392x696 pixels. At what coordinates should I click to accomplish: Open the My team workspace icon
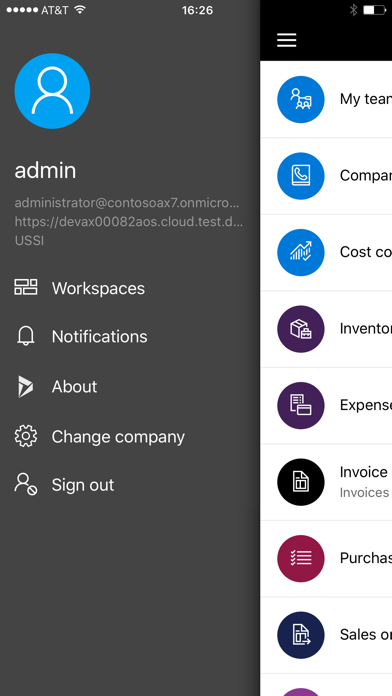coord(301,99)
